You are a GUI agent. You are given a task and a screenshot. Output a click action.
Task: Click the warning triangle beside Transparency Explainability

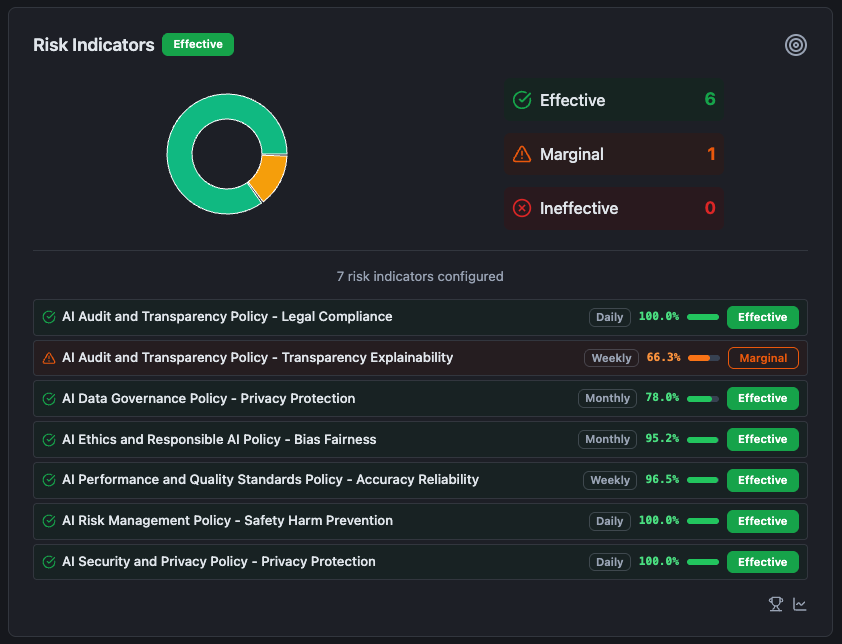click(47, 357)
